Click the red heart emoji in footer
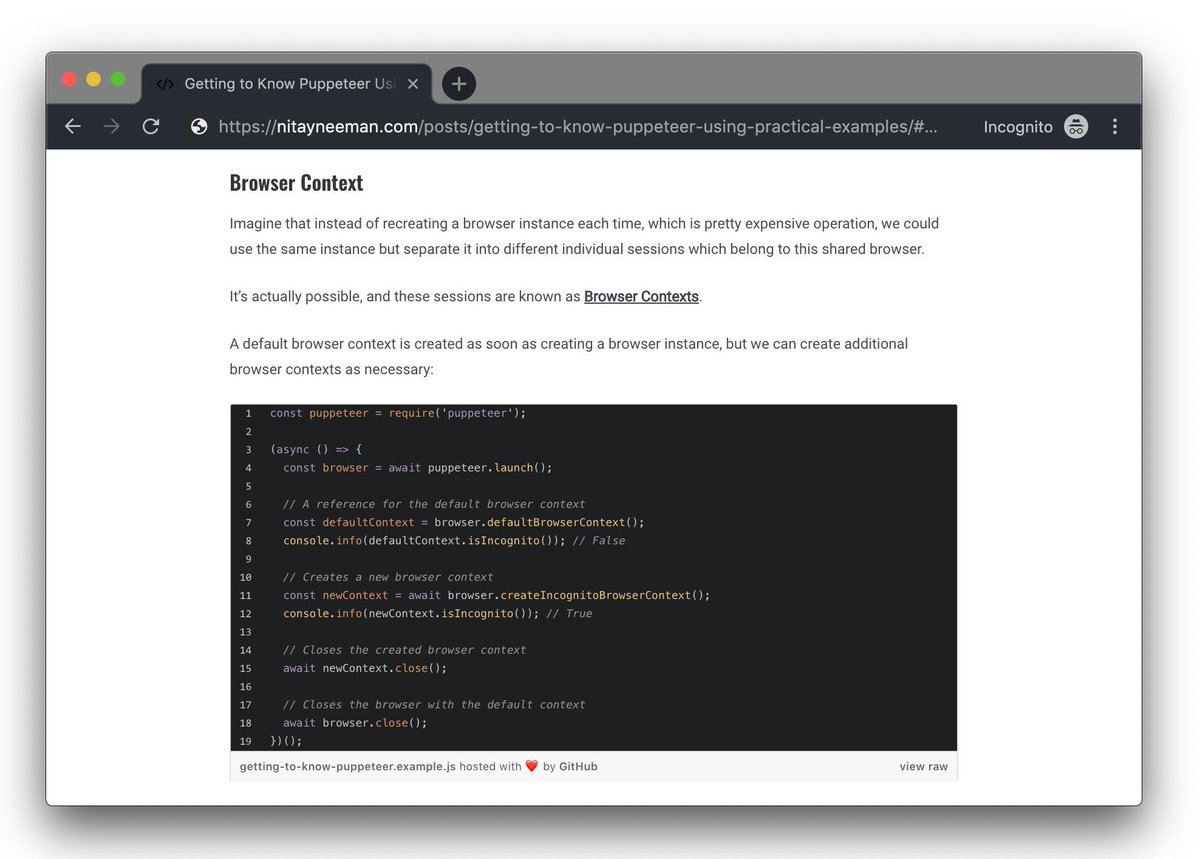 click(532, 767)
